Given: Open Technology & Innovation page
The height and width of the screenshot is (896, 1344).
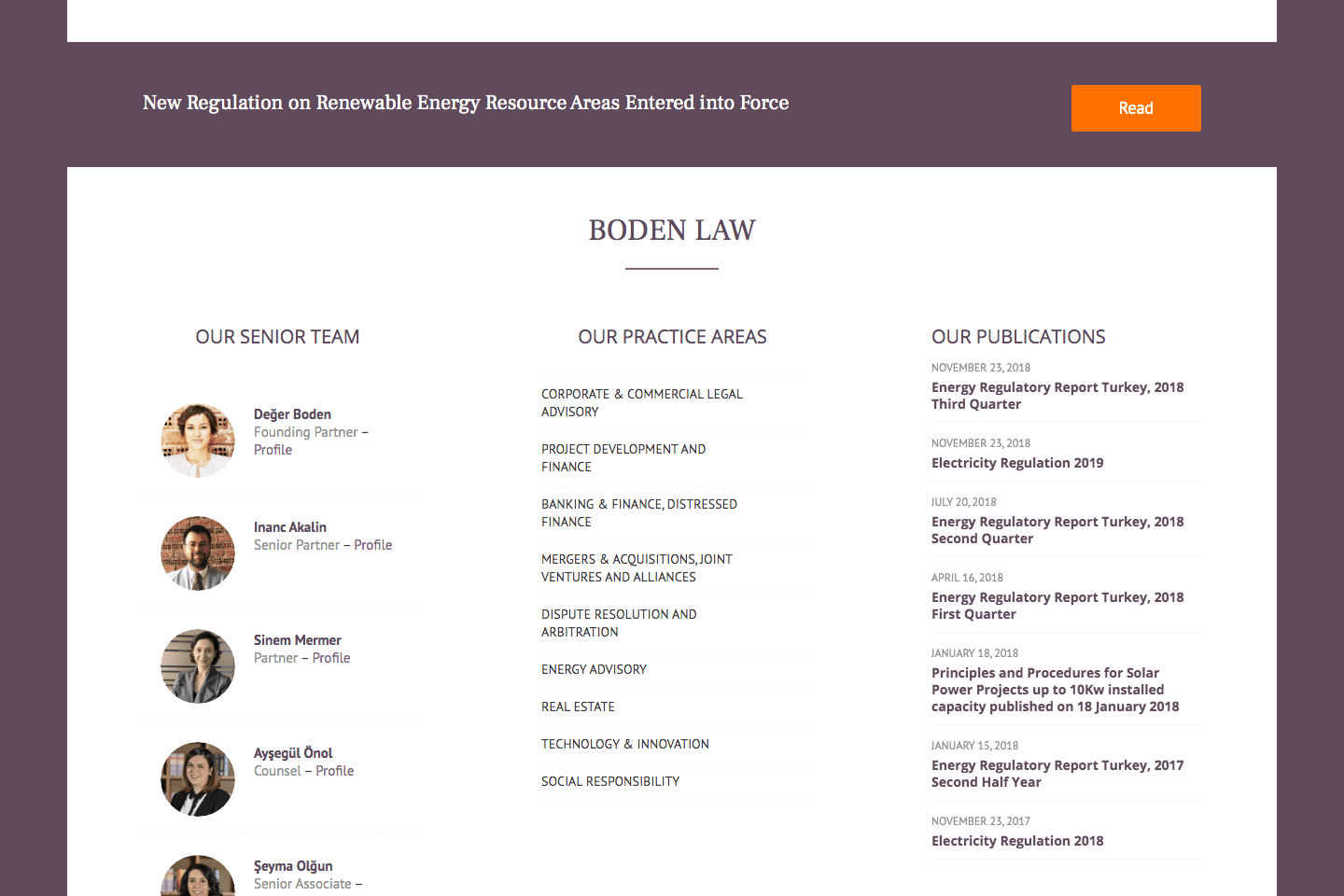Looking at the screenshot, I should pos(625,744).
